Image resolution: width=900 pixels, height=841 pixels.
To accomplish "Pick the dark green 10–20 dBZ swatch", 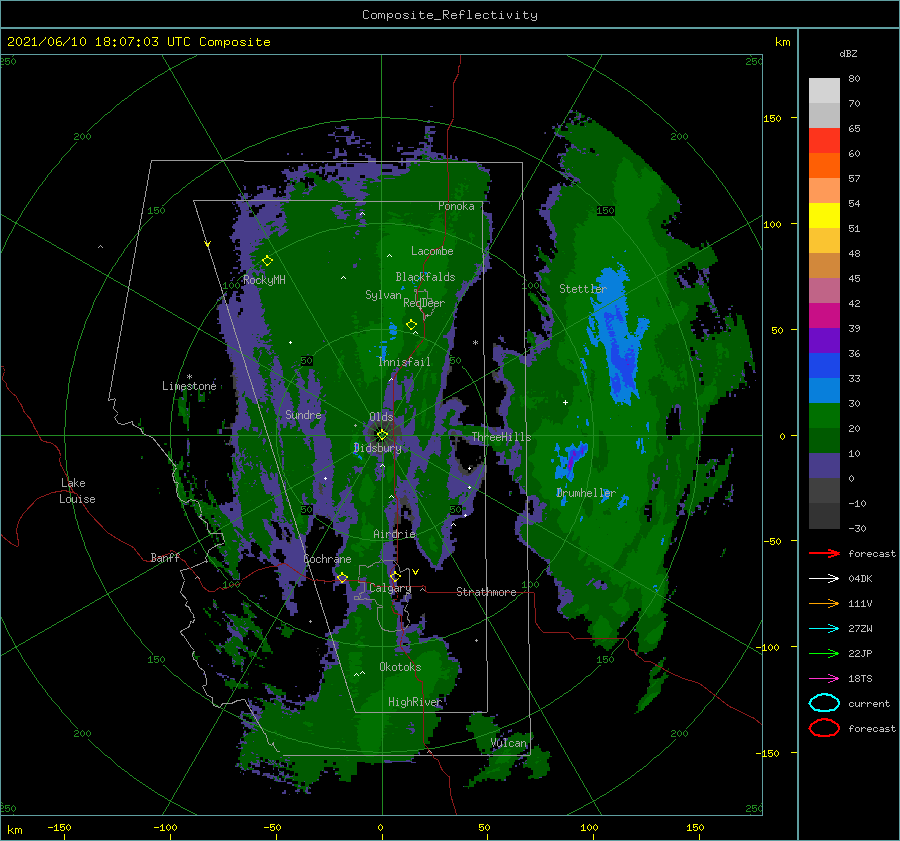I will [x=824, y=440].
